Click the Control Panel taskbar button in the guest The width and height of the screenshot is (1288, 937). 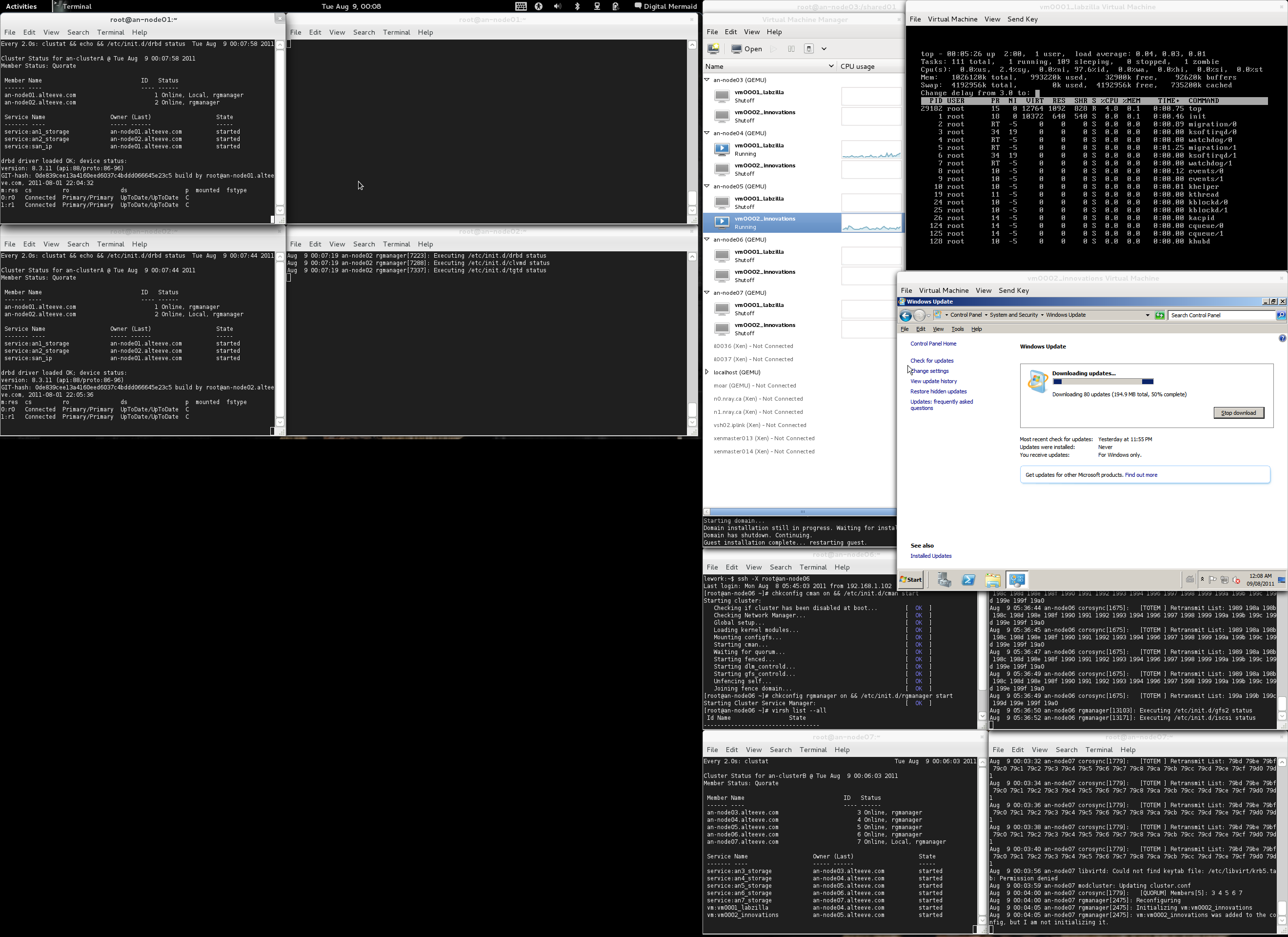[1017, 580]
